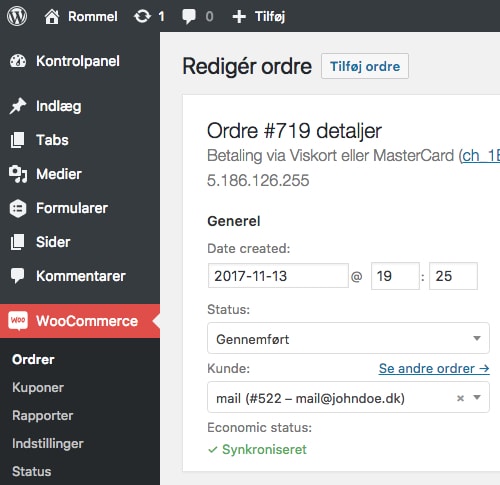Go to the Rapporter submenu item
Screen dimensions: 500x485
(x=43, y=416)
